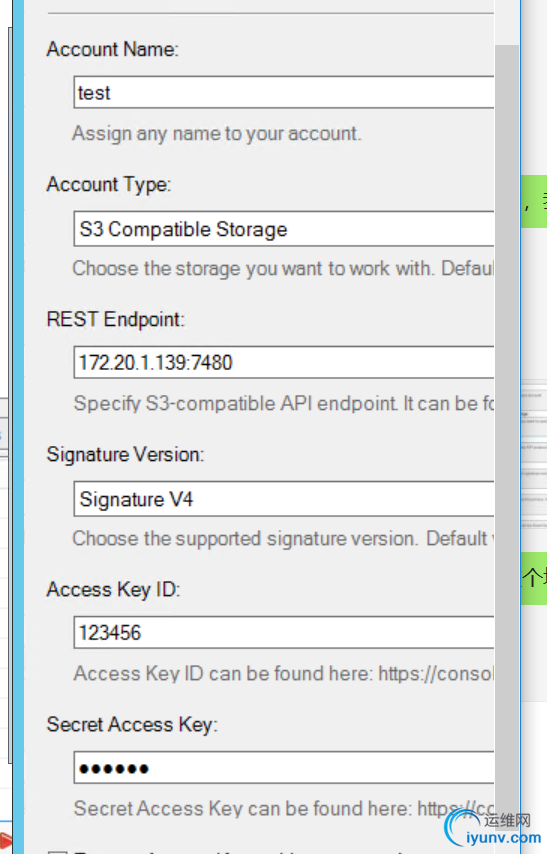
Task: Click the upper green highlighted block at right edge
Action: (534, 201)
